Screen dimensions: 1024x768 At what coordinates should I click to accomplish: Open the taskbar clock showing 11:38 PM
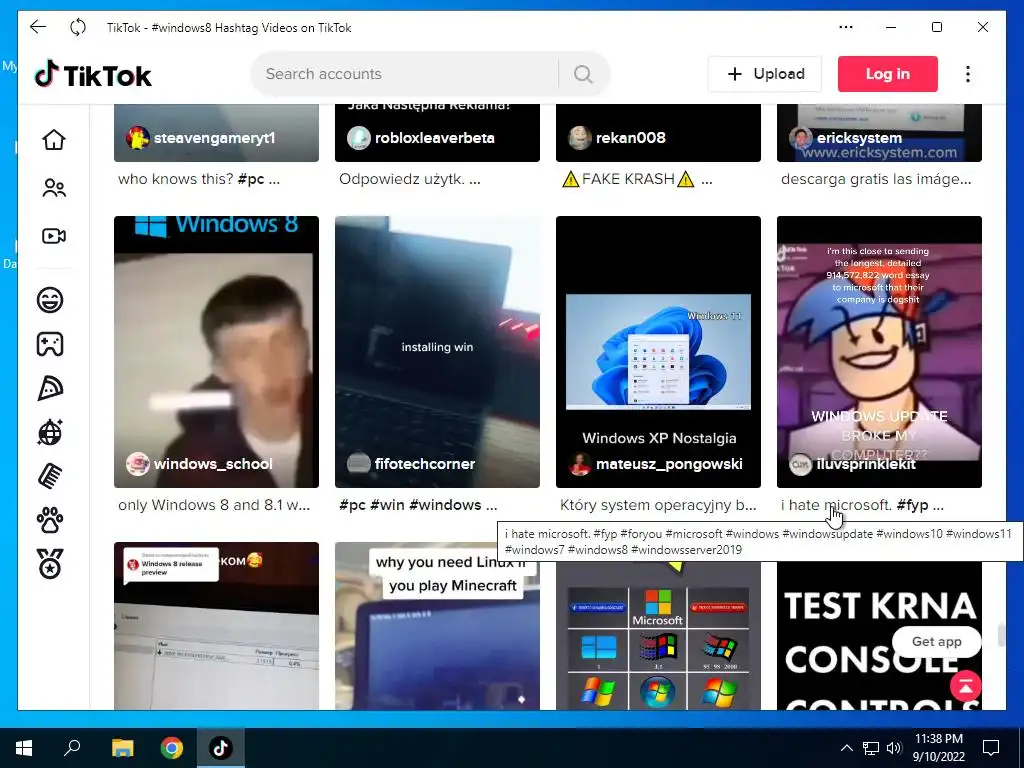pyautogui.click(x=938, y=748)
